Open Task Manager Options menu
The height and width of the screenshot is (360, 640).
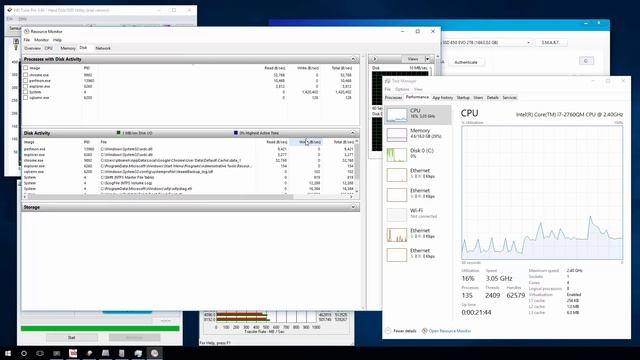402,89
